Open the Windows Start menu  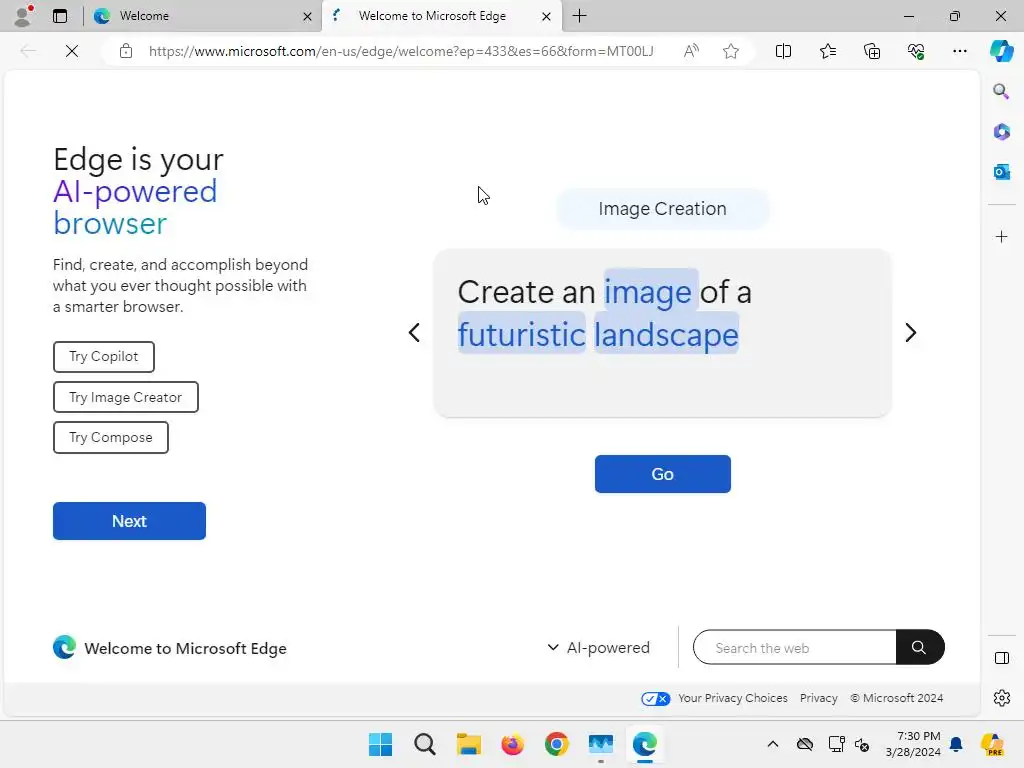tap(380, 744)
